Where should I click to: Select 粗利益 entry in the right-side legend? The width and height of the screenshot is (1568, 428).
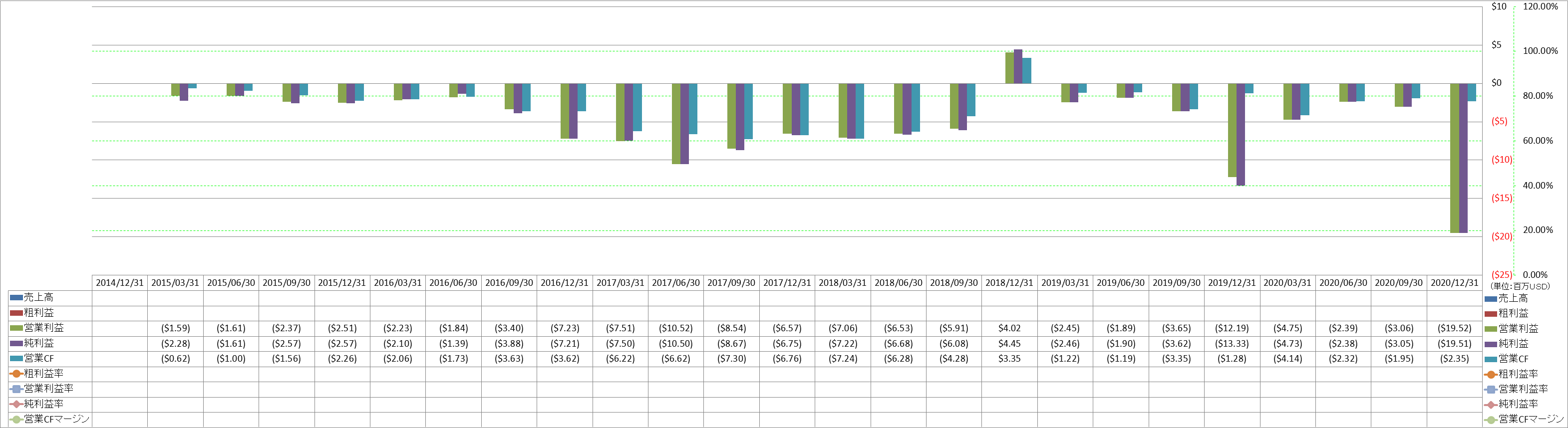coord(1507,314)
